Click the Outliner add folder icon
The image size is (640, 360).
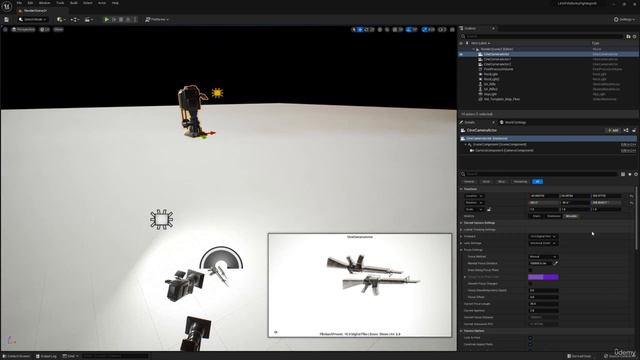(628, 36)
